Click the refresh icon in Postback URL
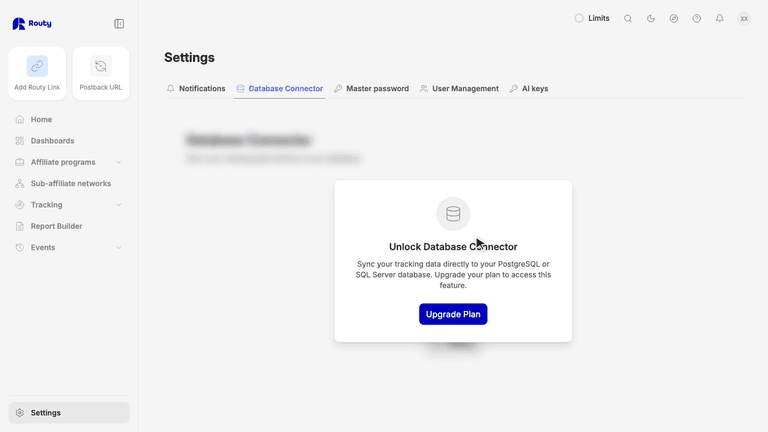 coord(101,66)
